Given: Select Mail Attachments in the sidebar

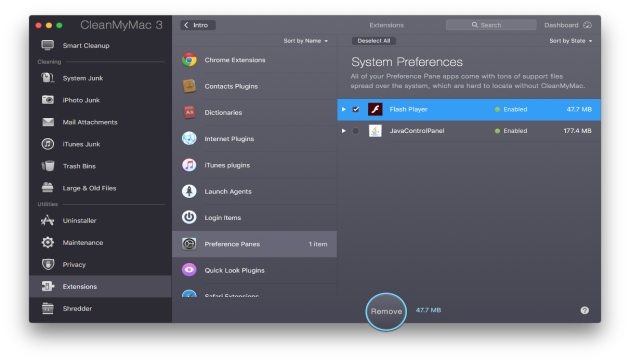Looking at the screenshot, I should pyautogui.click(x=100, y=122).
